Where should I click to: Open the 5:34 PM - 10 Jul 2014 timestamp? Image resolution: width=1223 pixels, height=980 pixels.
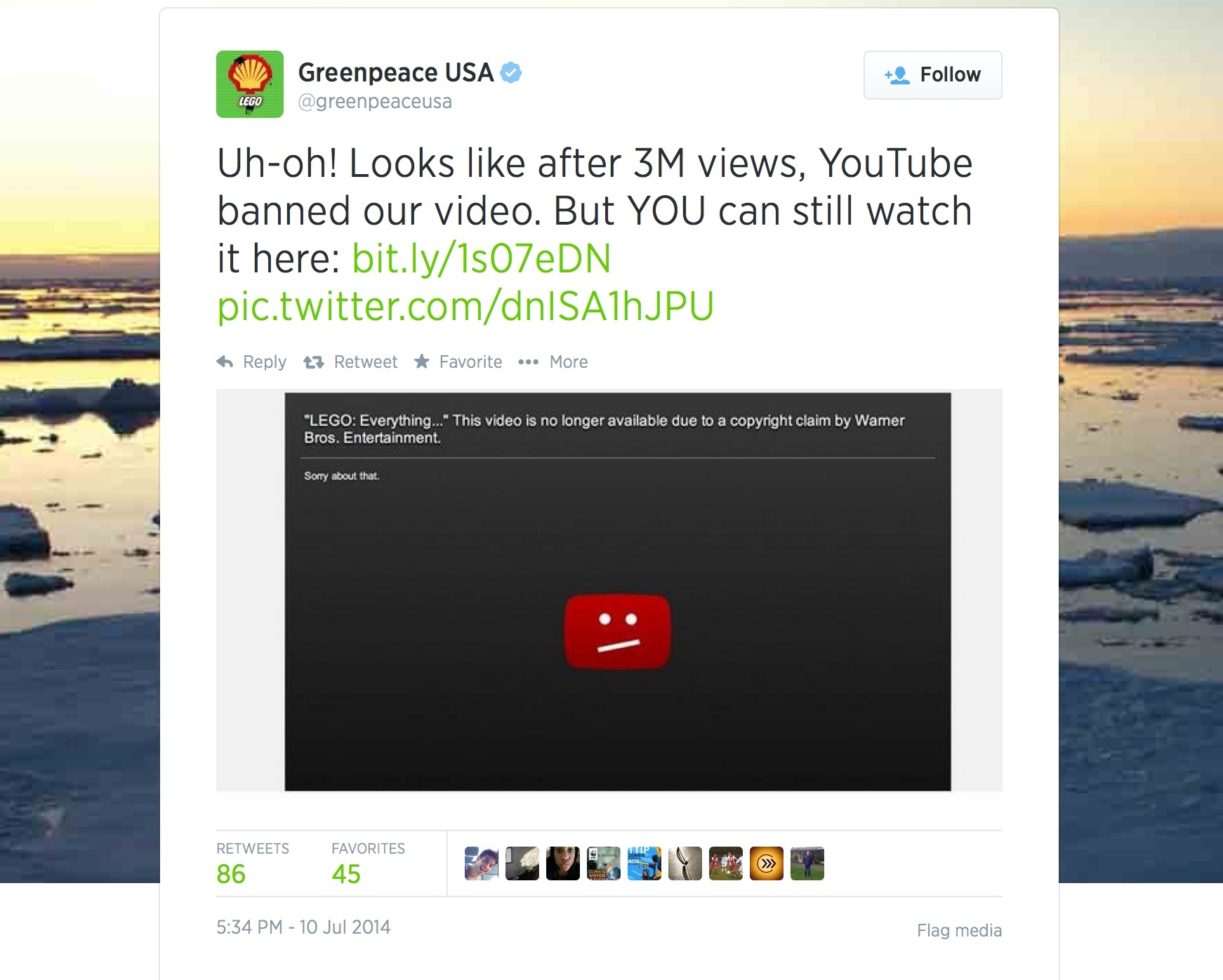pos(303,927)
